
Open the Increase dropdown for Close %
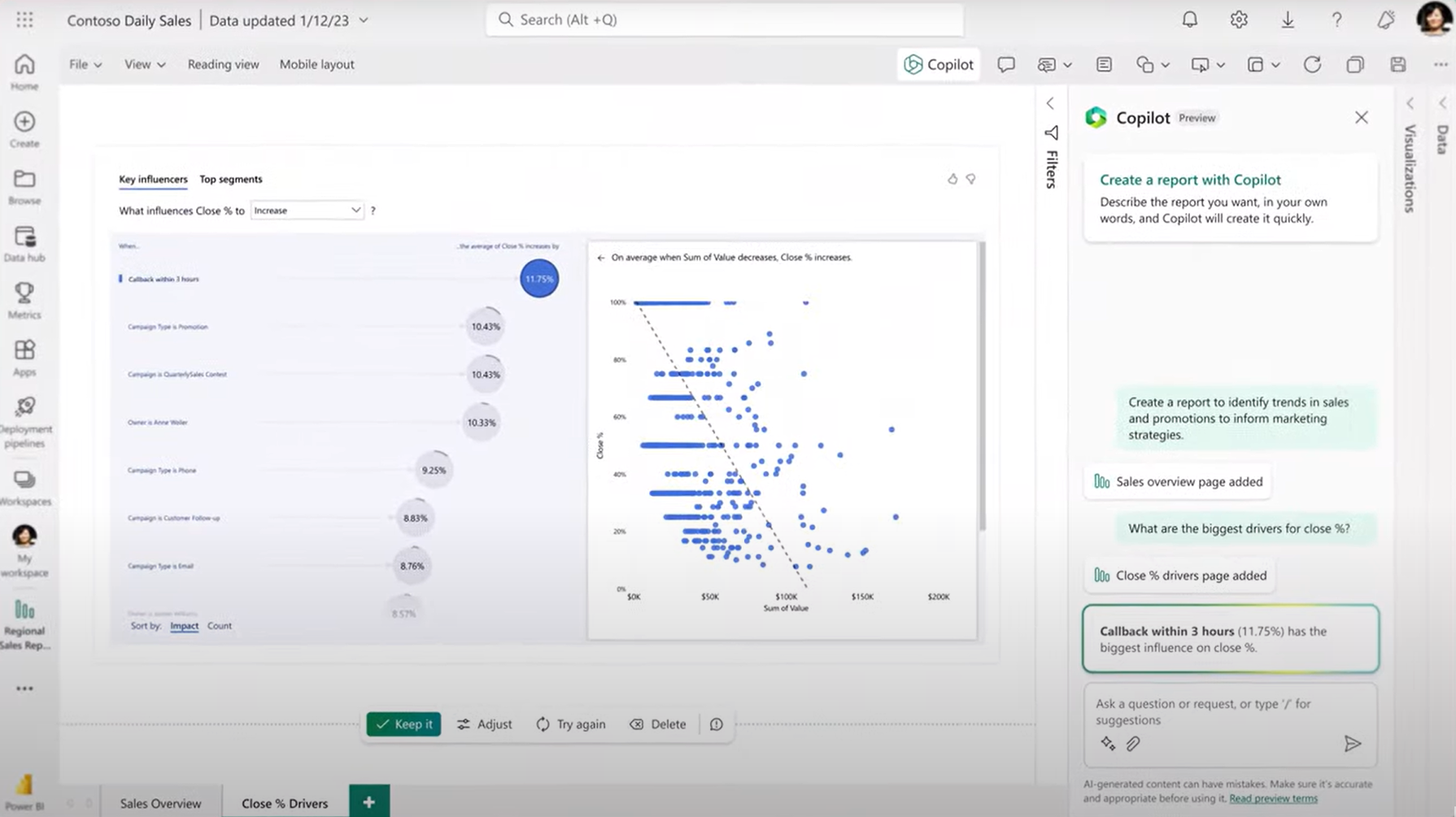coord(307,211)
